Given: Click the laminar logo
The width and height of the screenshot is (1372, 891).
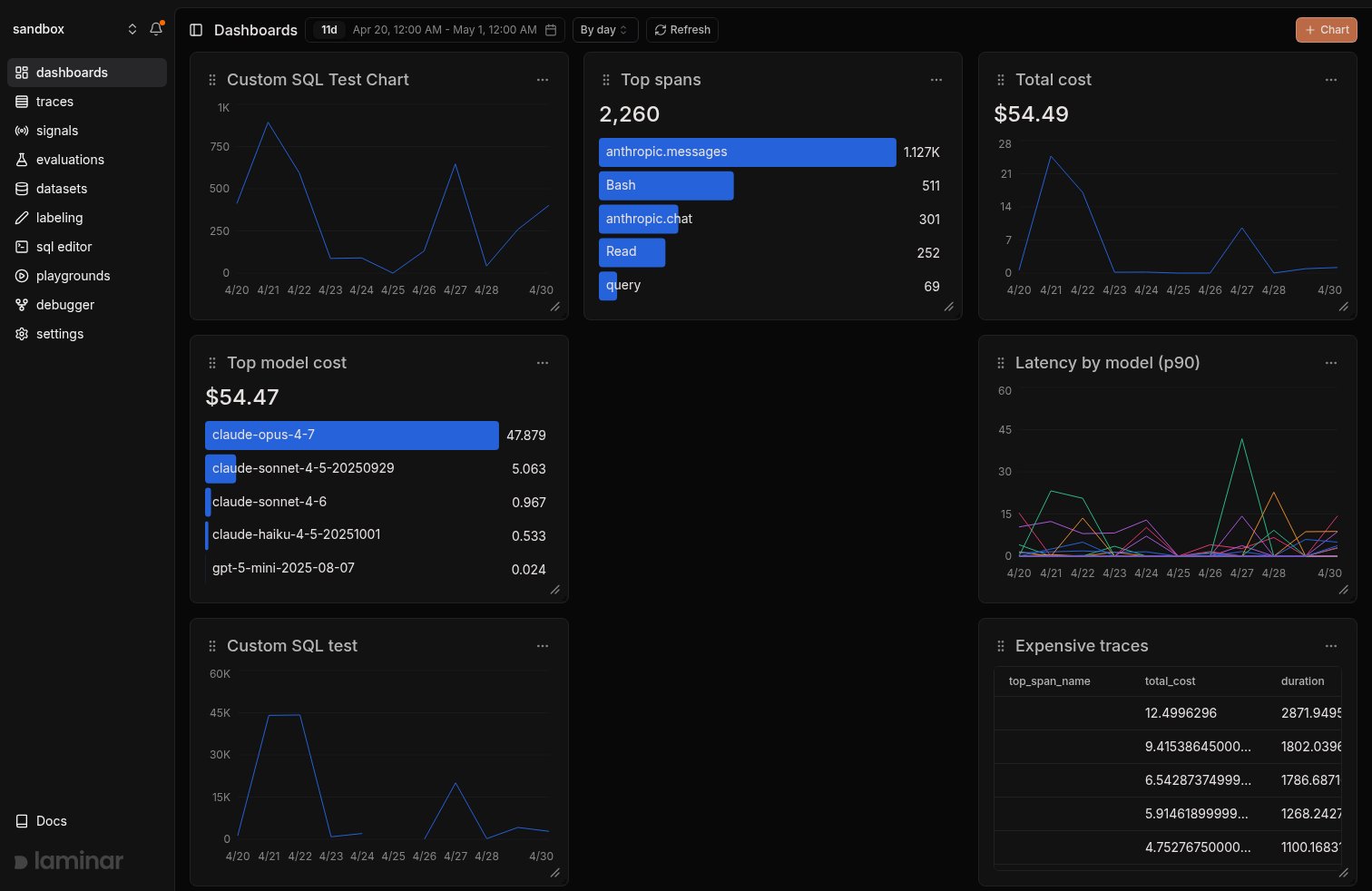Looking at the screenshot, I should click(x=69, y=861).
